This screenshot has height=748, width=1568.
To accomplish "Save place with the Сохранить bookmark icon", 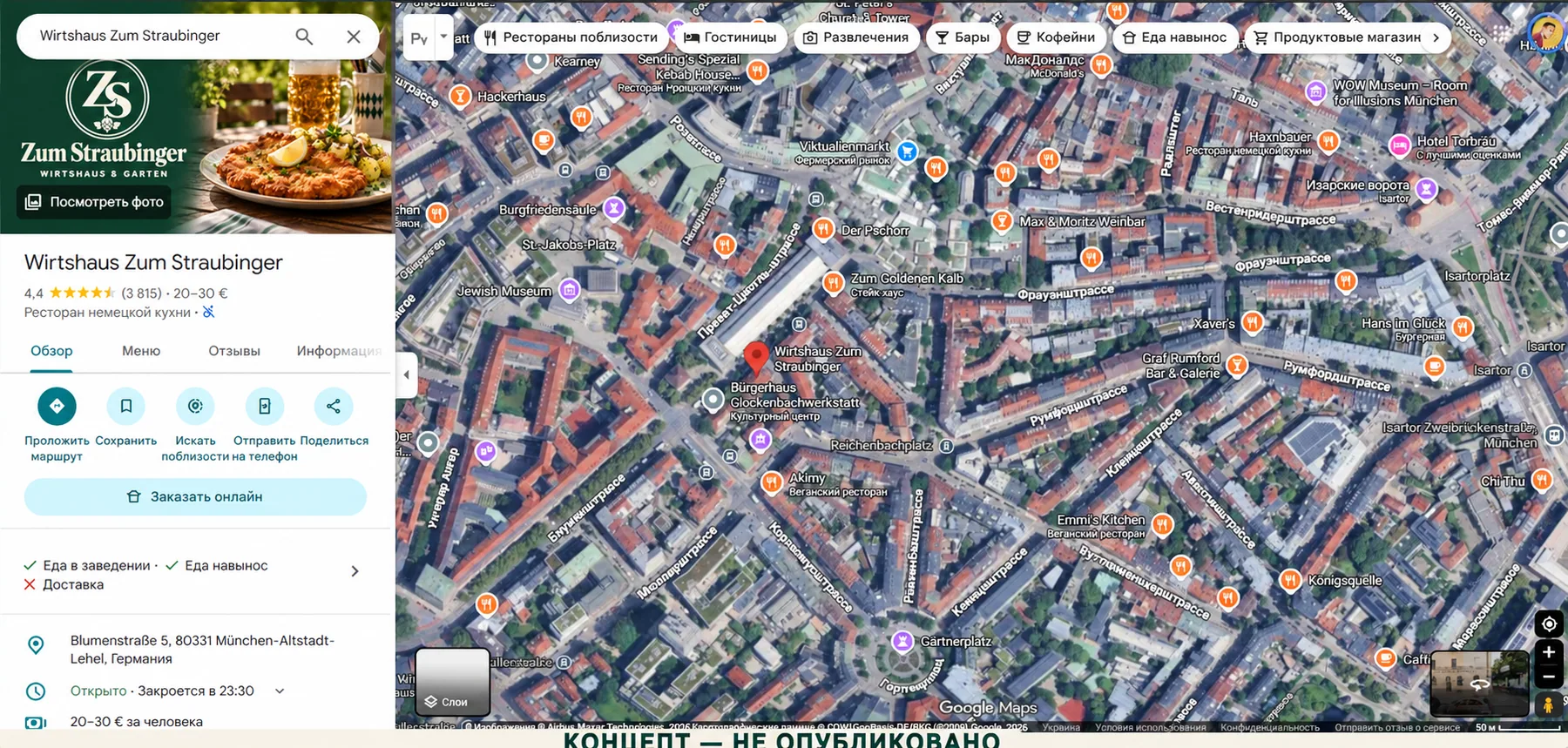I will tap(126, 406).
